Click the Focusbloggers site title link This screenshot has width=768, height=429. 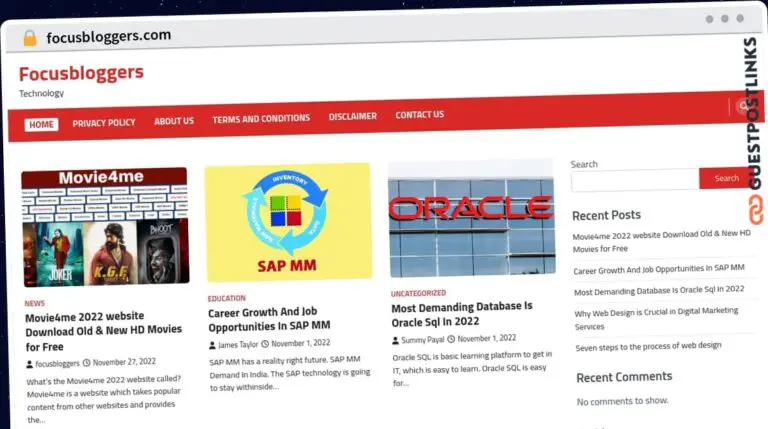tap(81, 73)
